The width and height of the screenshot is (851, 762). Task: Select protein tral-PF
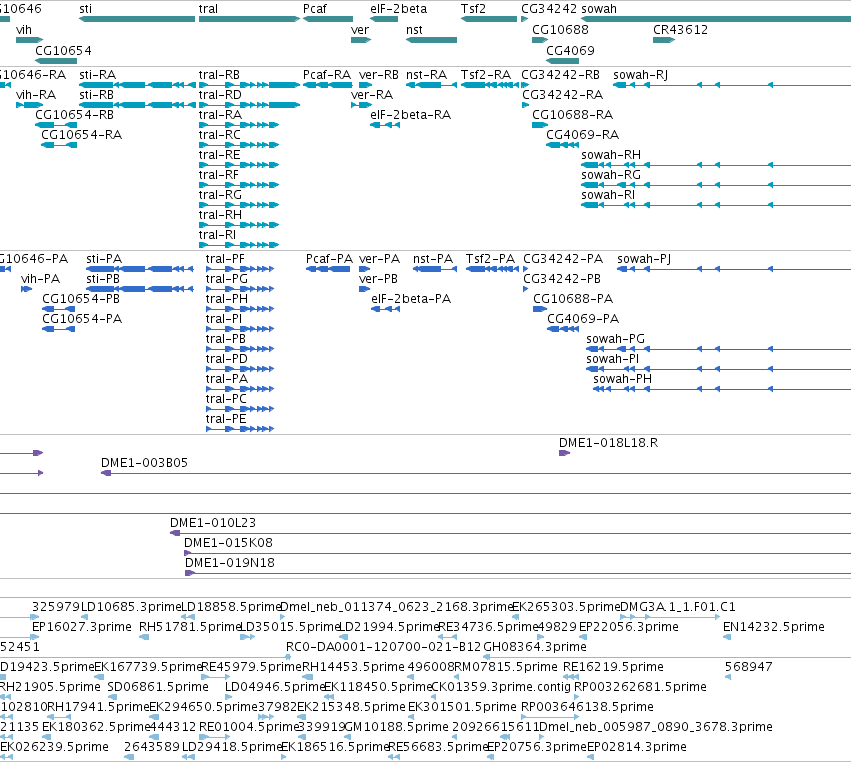[240, 269]
